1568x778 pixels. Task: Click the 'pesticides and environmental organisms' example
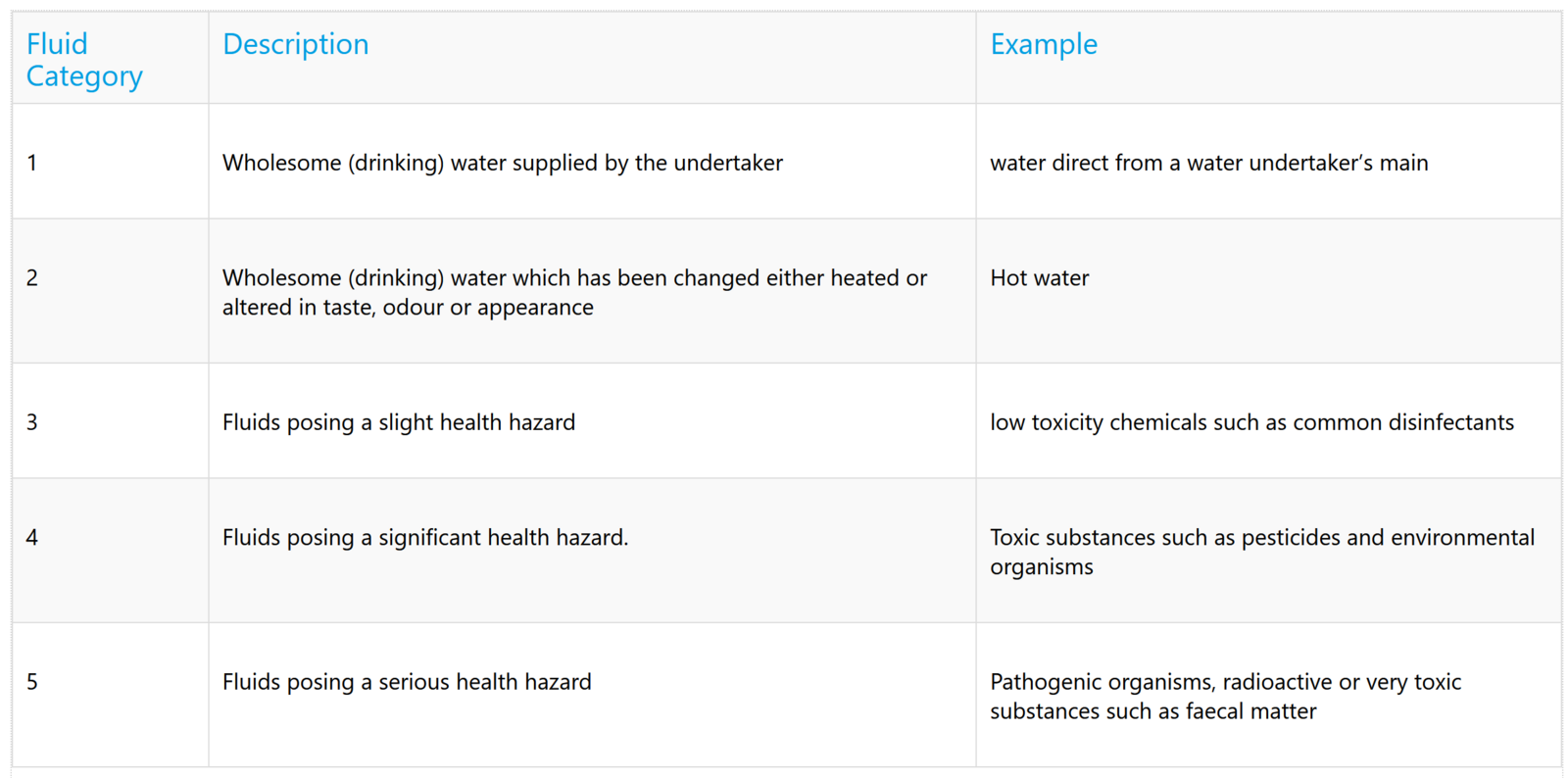1261,552
